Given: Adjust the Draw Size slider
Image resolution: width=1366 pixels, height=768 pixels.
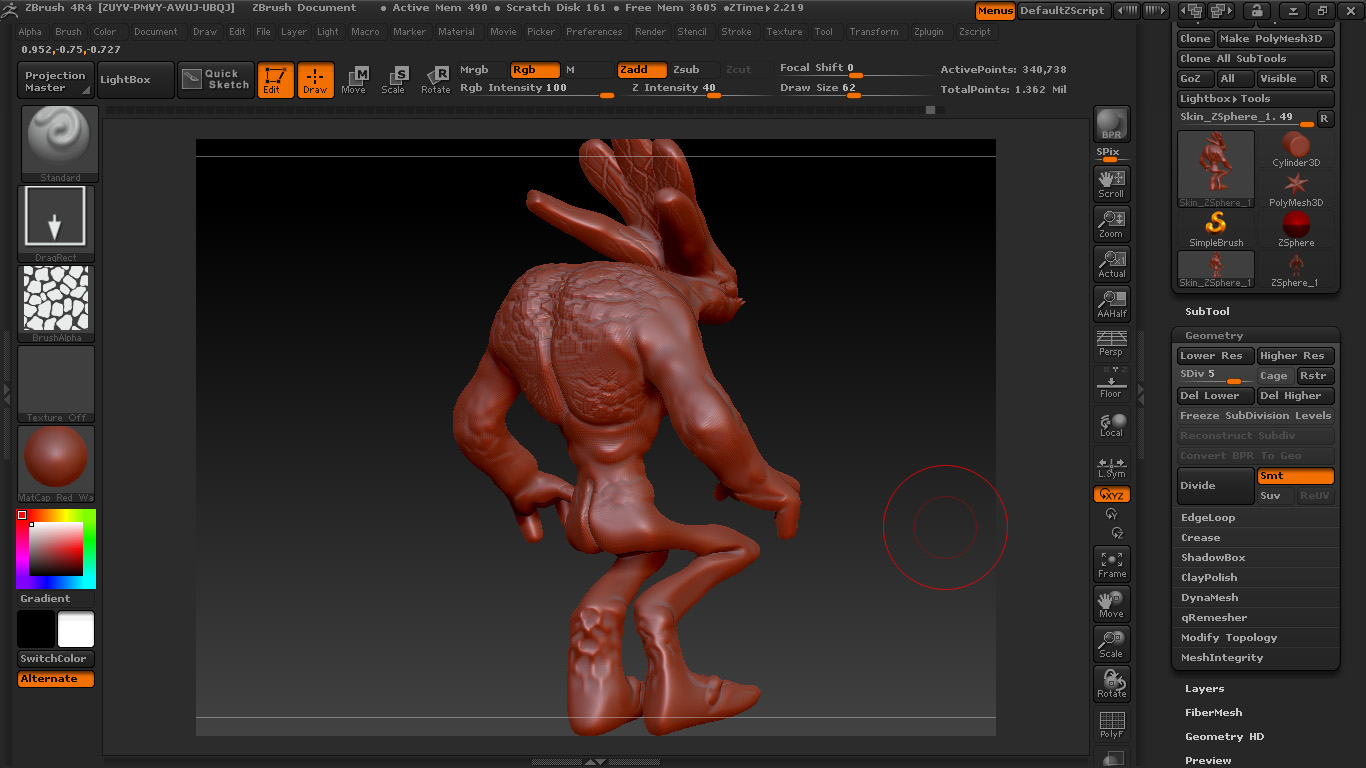Looking at the screenshot, I should point(853,89).
